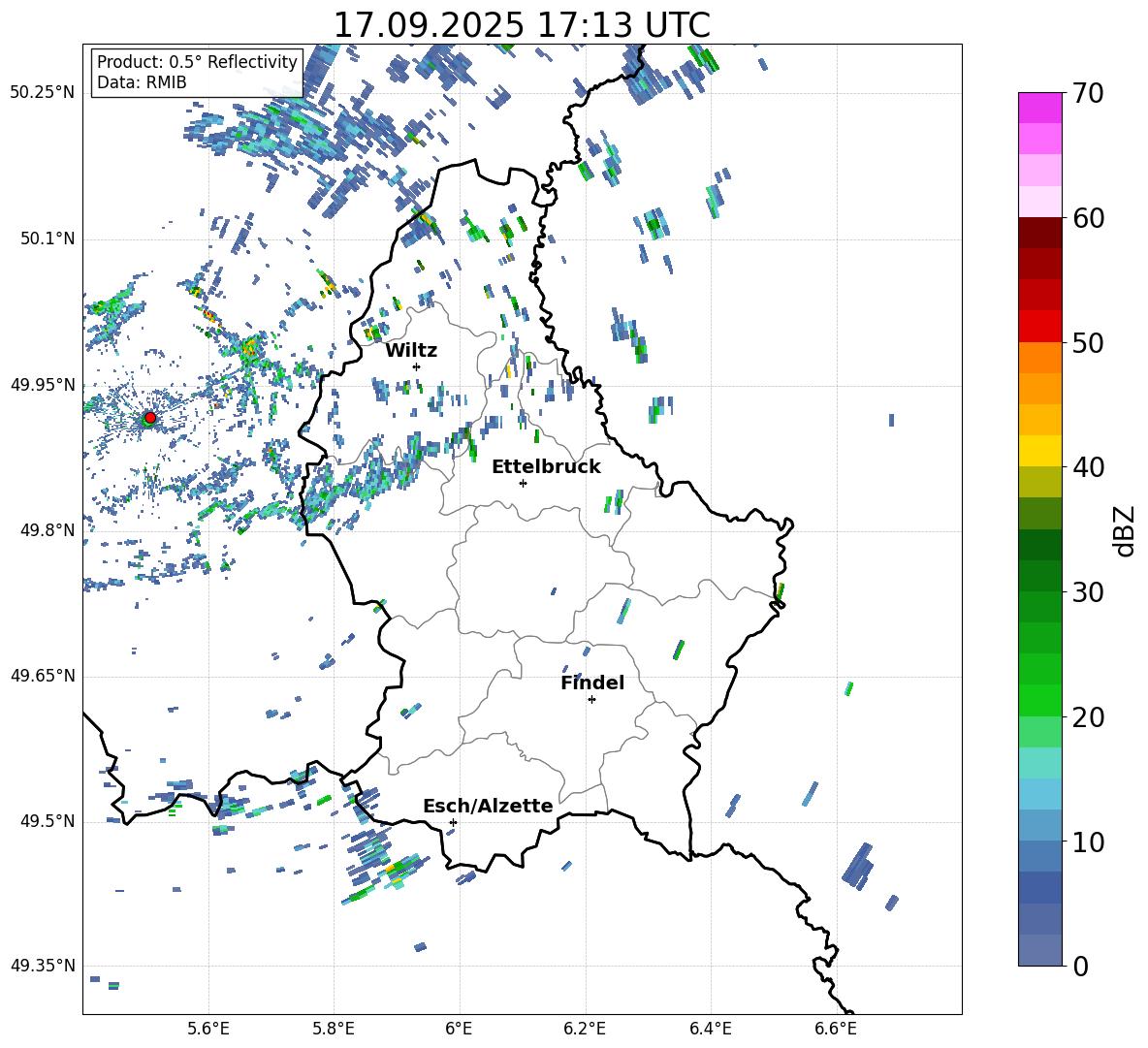Click the colorbar tick label 70

pyautogui.click(x=1088, y=93)
